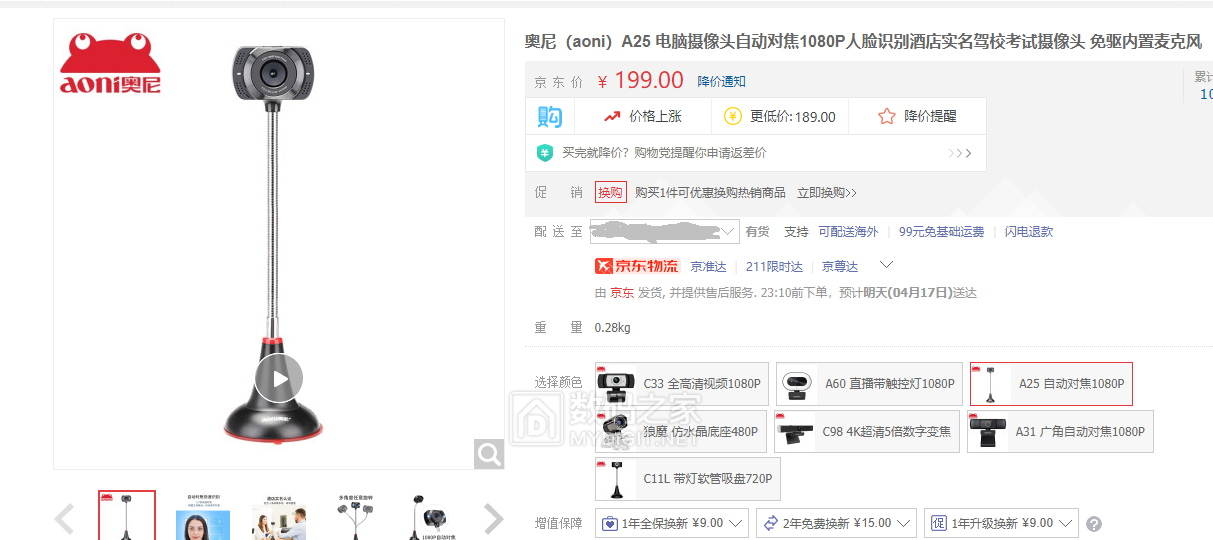Click the magnifier zoom icon on product image

click(489, 454)
